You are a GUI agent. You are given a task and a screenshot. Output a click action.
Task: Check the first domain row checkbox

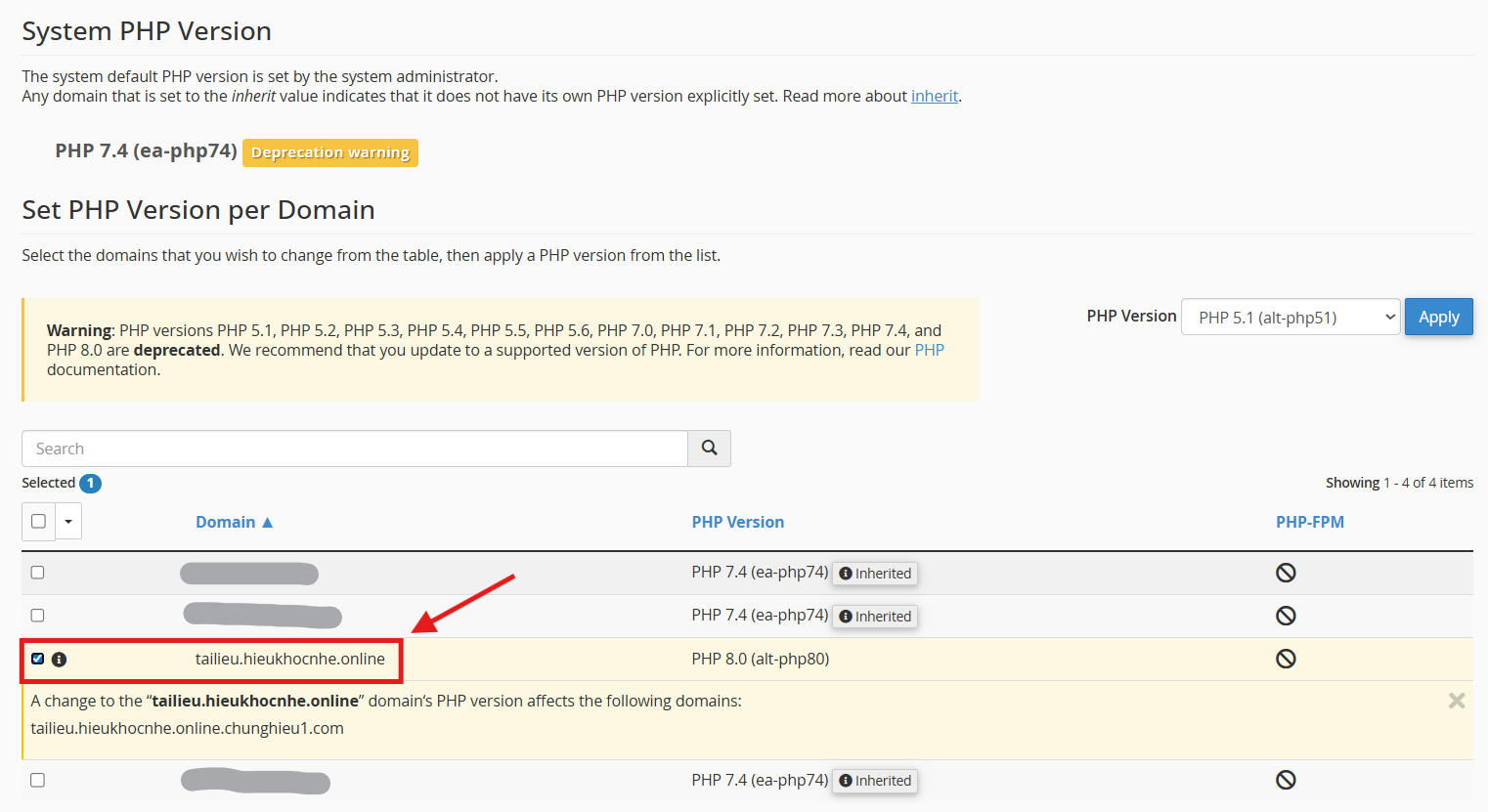click(37, 573)
